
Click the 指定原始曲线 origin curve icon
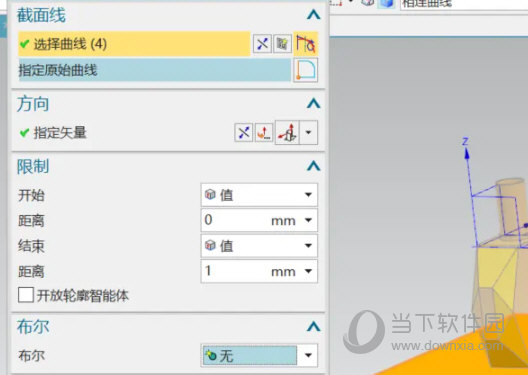click(305, 70)
